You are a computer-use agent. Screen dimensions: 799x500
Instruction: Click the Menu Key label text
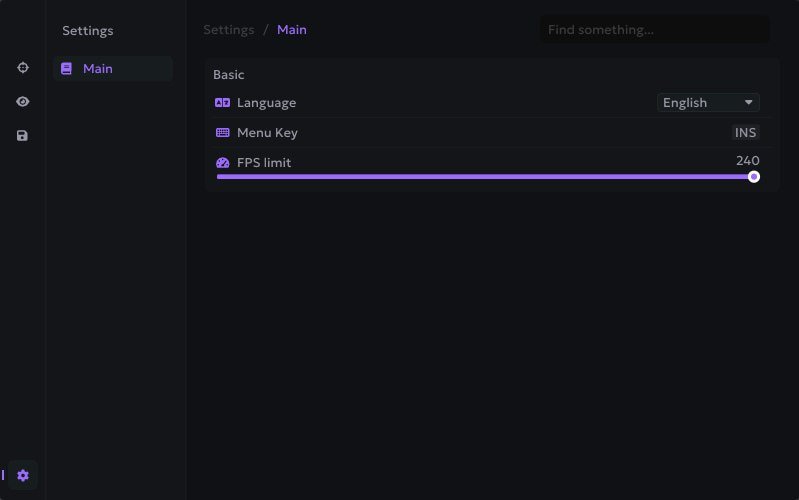[267, 133]
